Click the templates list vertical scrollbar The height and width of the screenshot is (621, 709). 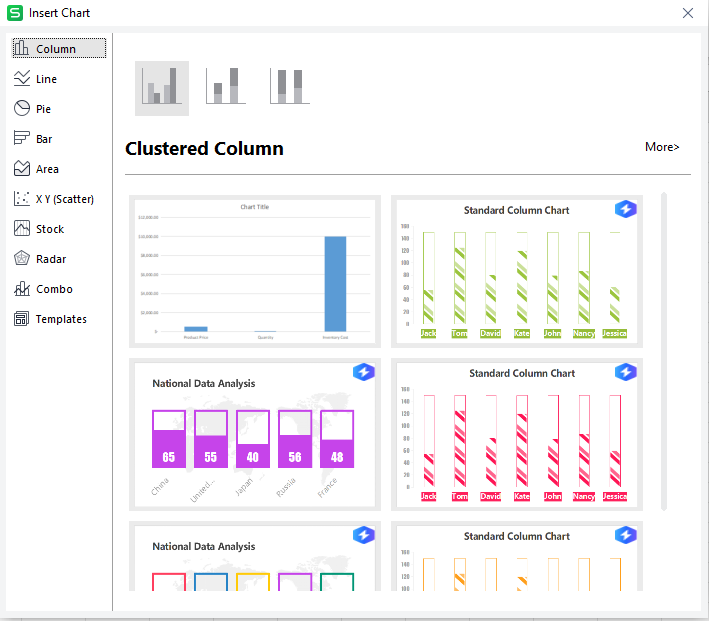point(664,351)
